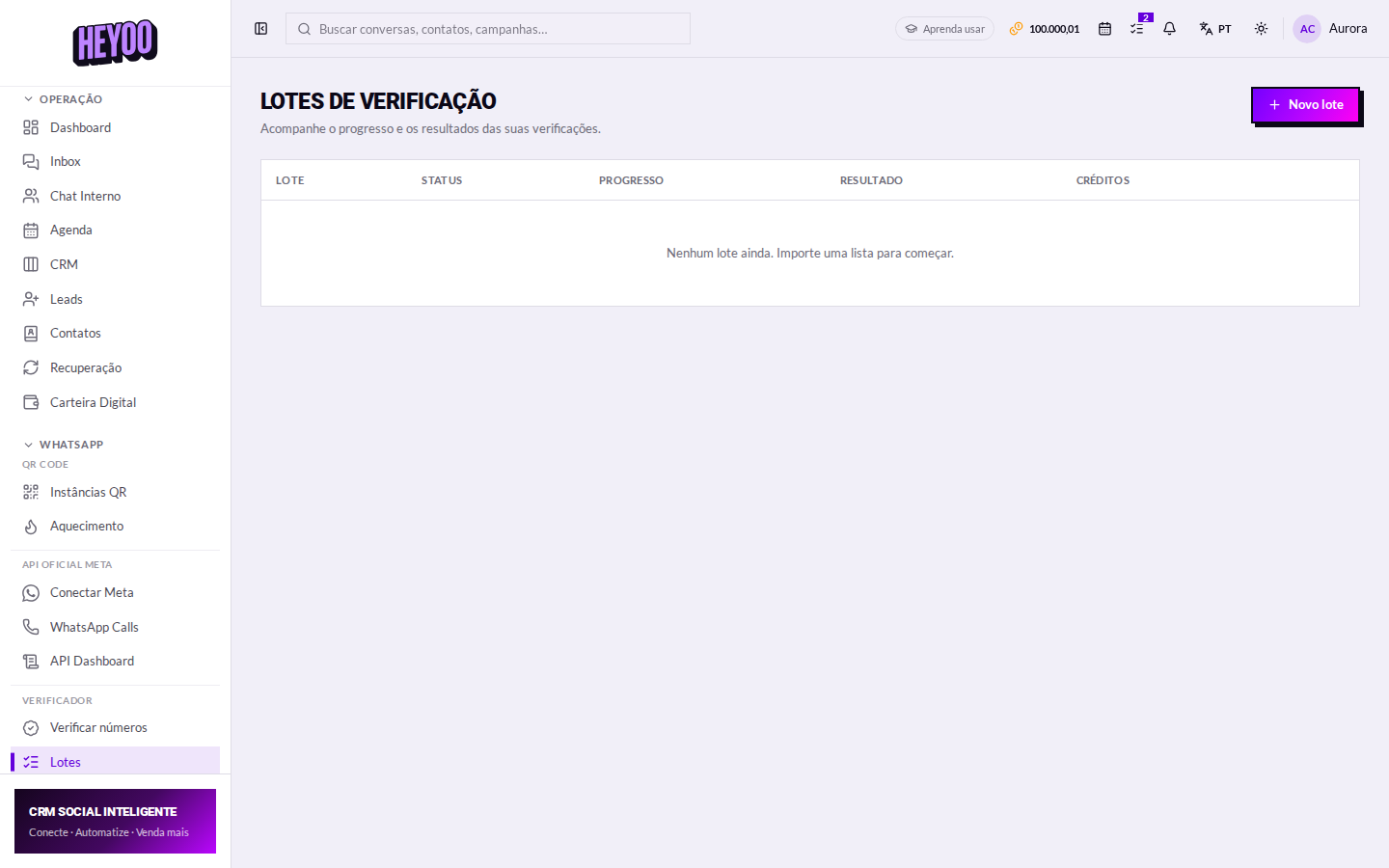Toggle the light/dark theme sun icon
Image resolution: width=1389 pixels, height=868 pixels.
(1261, 29)
